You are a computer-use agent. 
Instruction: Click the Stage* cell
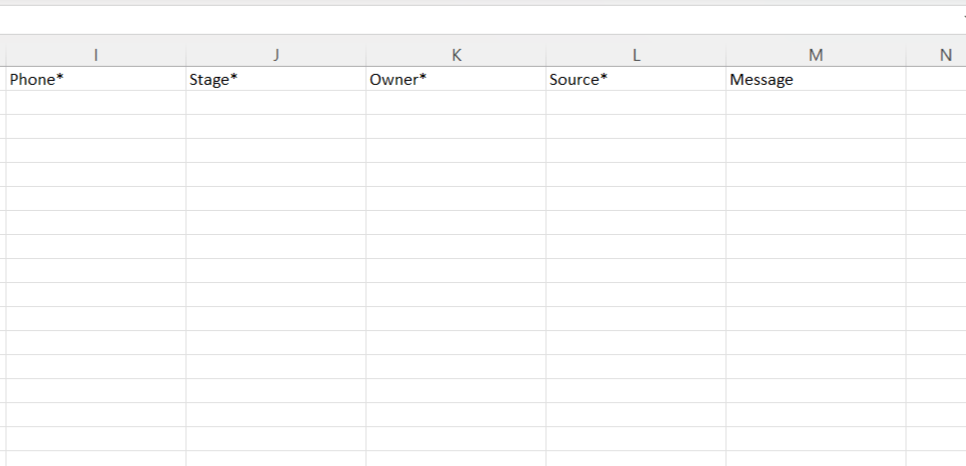pyautogui.click(x=276, y=80)
